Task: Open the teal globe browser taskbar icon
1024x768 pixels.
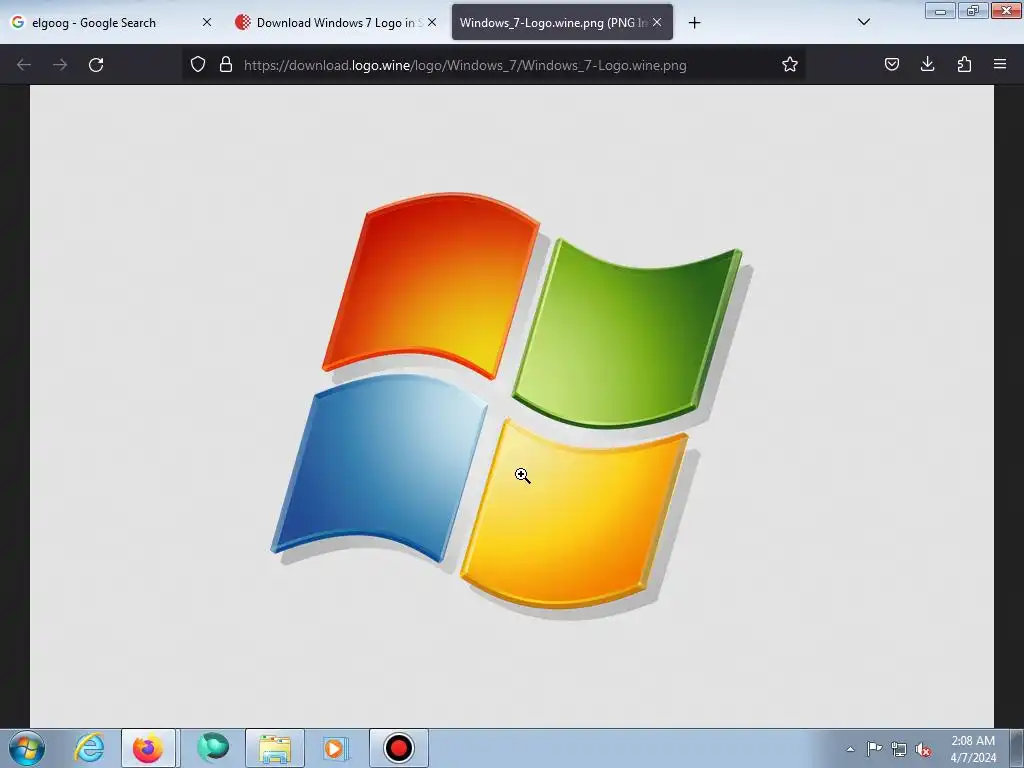Action: [x=213, y=748]
